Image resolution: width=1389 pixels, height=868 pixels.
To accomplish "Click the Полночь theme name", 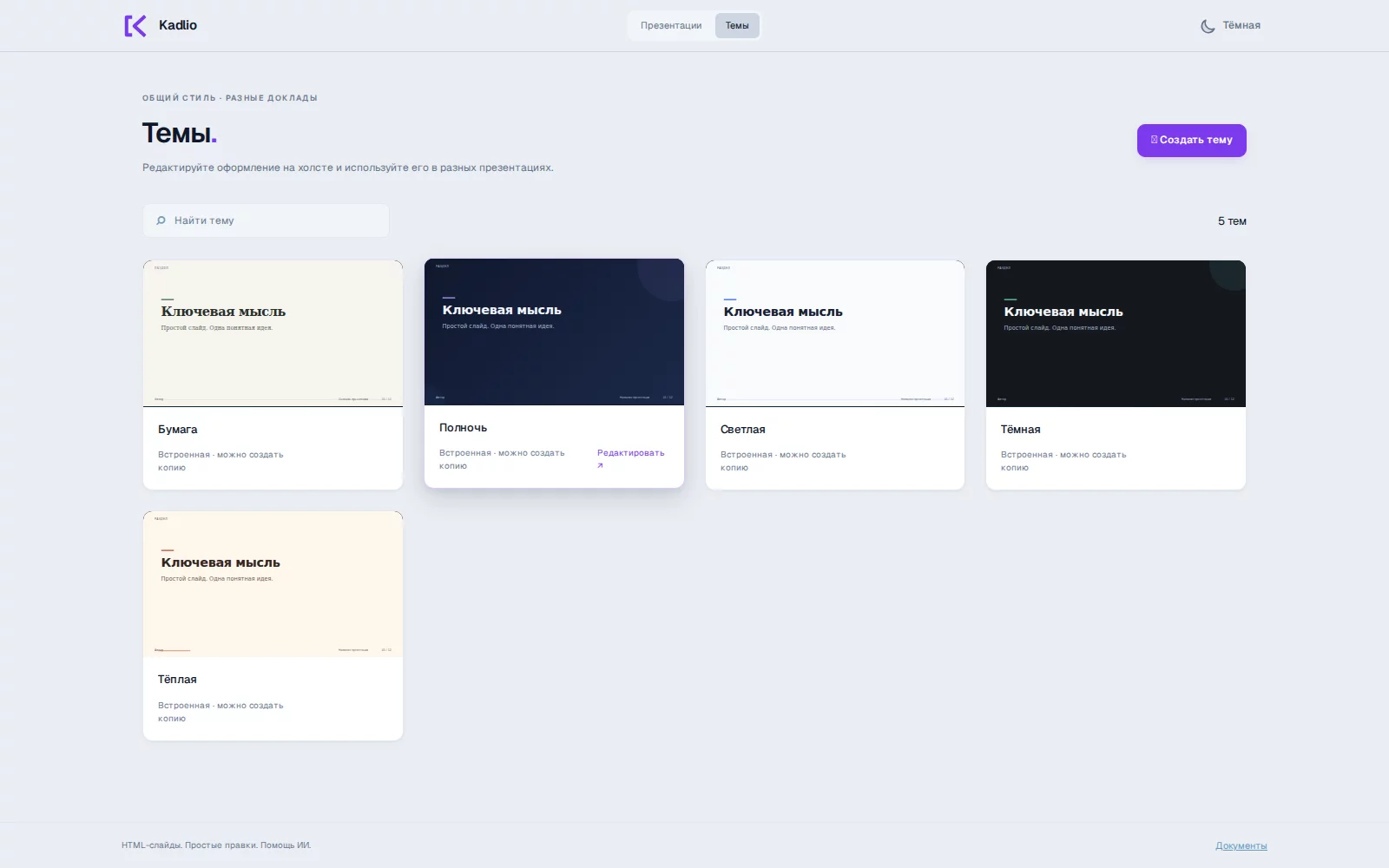I will click(x=464, y=428).
